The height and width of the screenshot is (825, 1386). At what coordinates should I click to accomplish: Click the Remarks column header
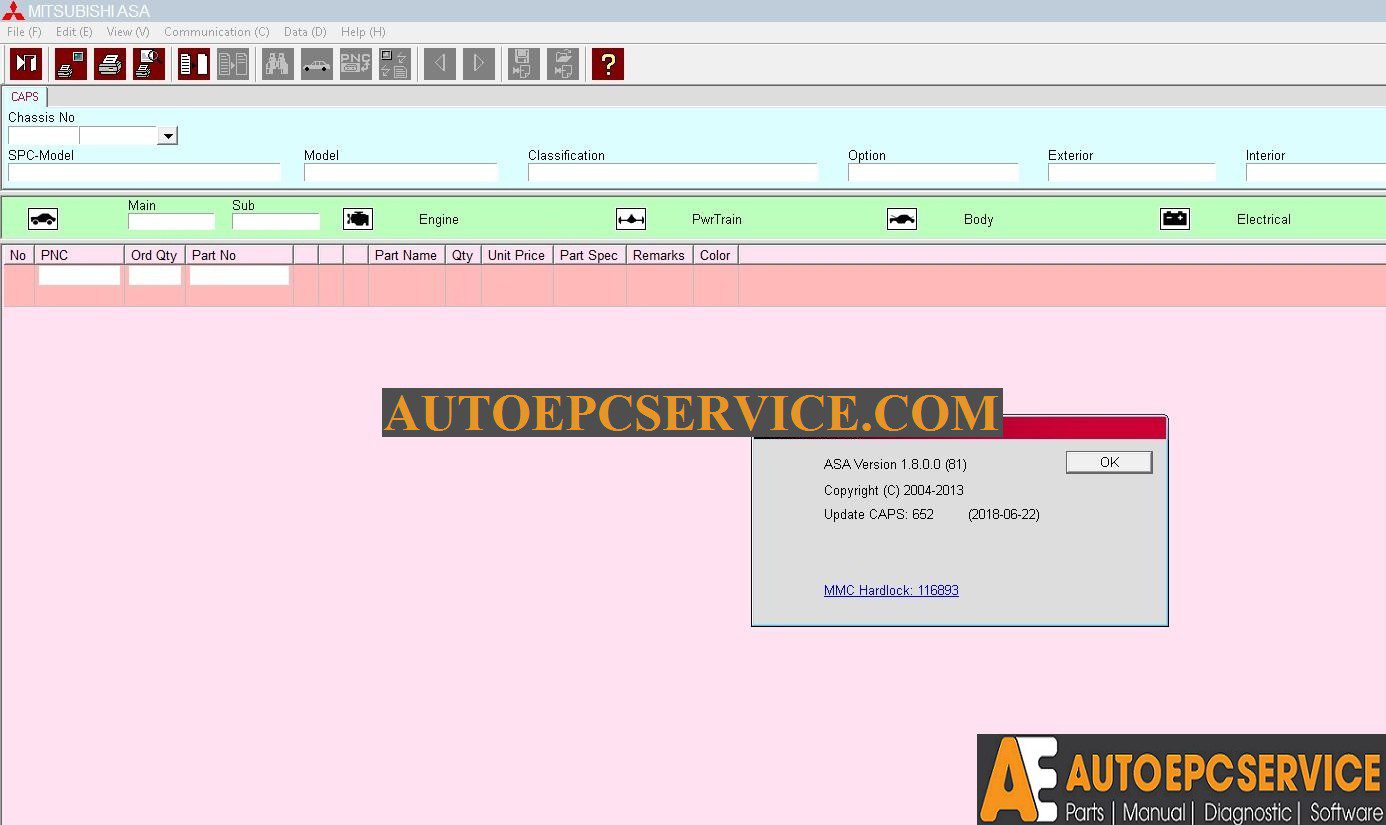[660, 255]
